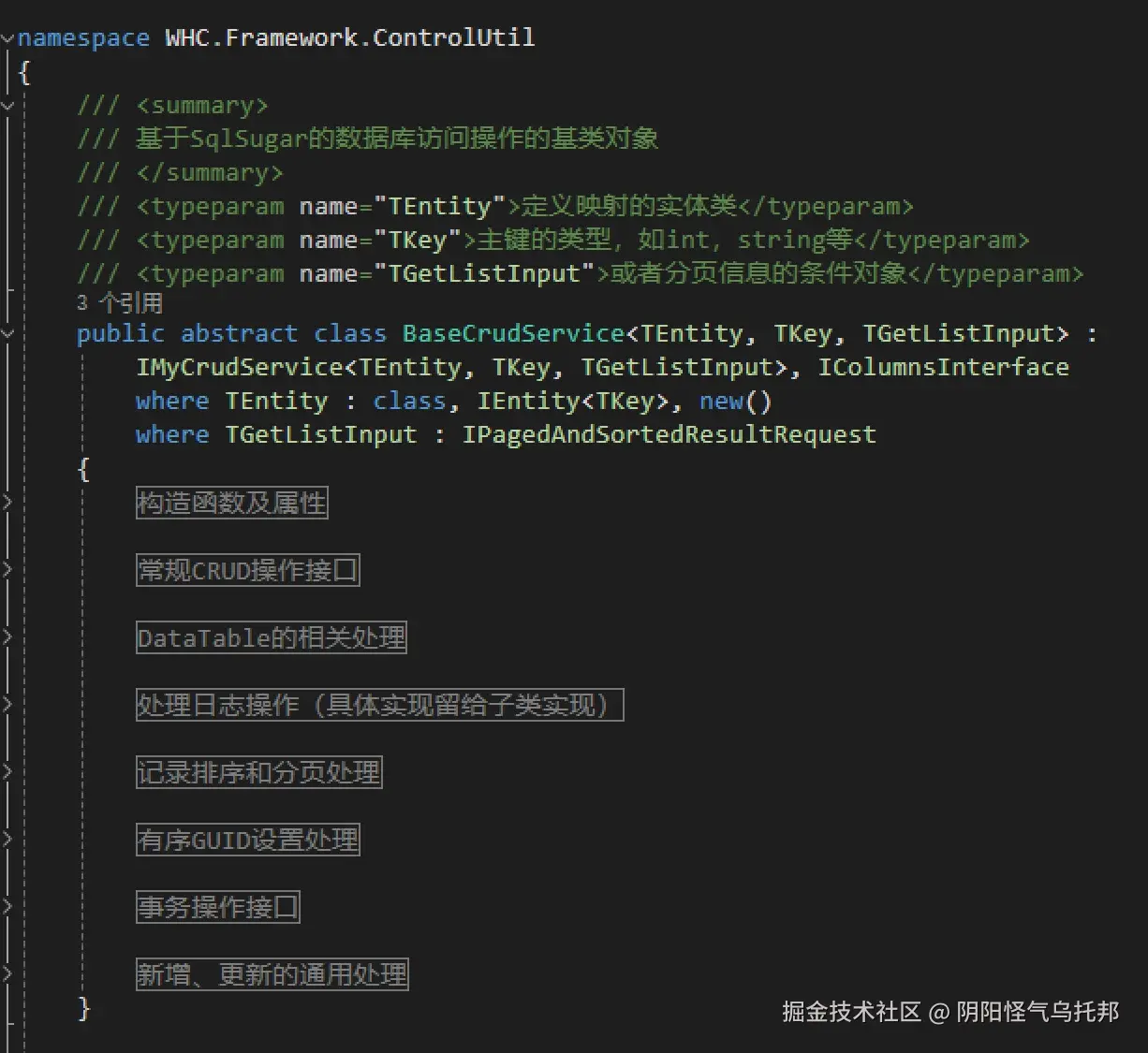The width and height of the screenshot is (1148, 1053).
Task: Collapse the BaseCrudService class definition
Action: 7,334
